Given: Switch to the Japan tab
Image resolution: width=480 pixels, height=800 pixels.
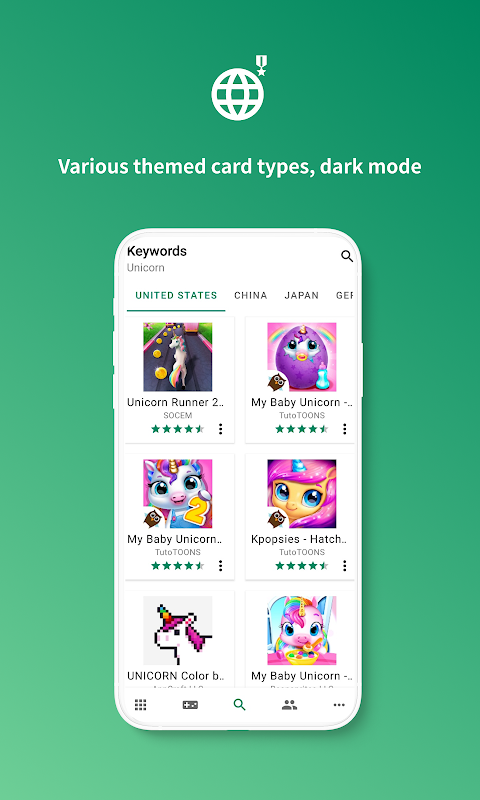Looking at the screenshot, I should [301, 295].
